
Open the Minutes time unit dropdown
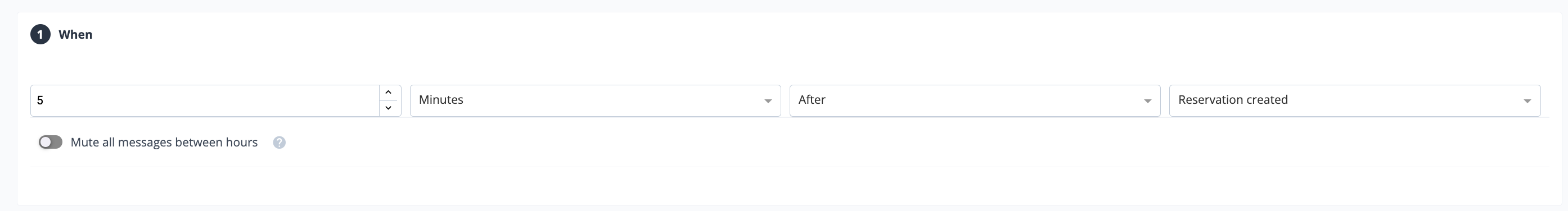tap(595, 100)
